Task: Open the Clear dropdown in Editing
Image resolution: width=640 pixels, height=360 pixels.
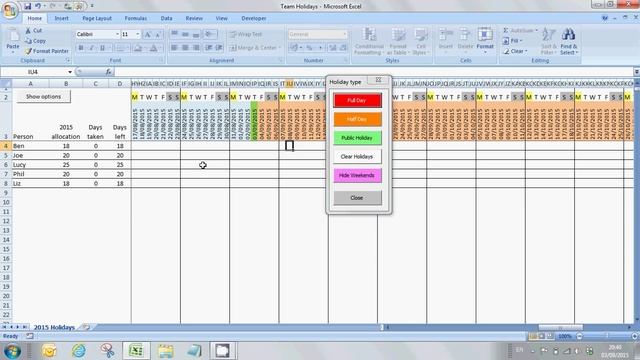Action: 515,51
